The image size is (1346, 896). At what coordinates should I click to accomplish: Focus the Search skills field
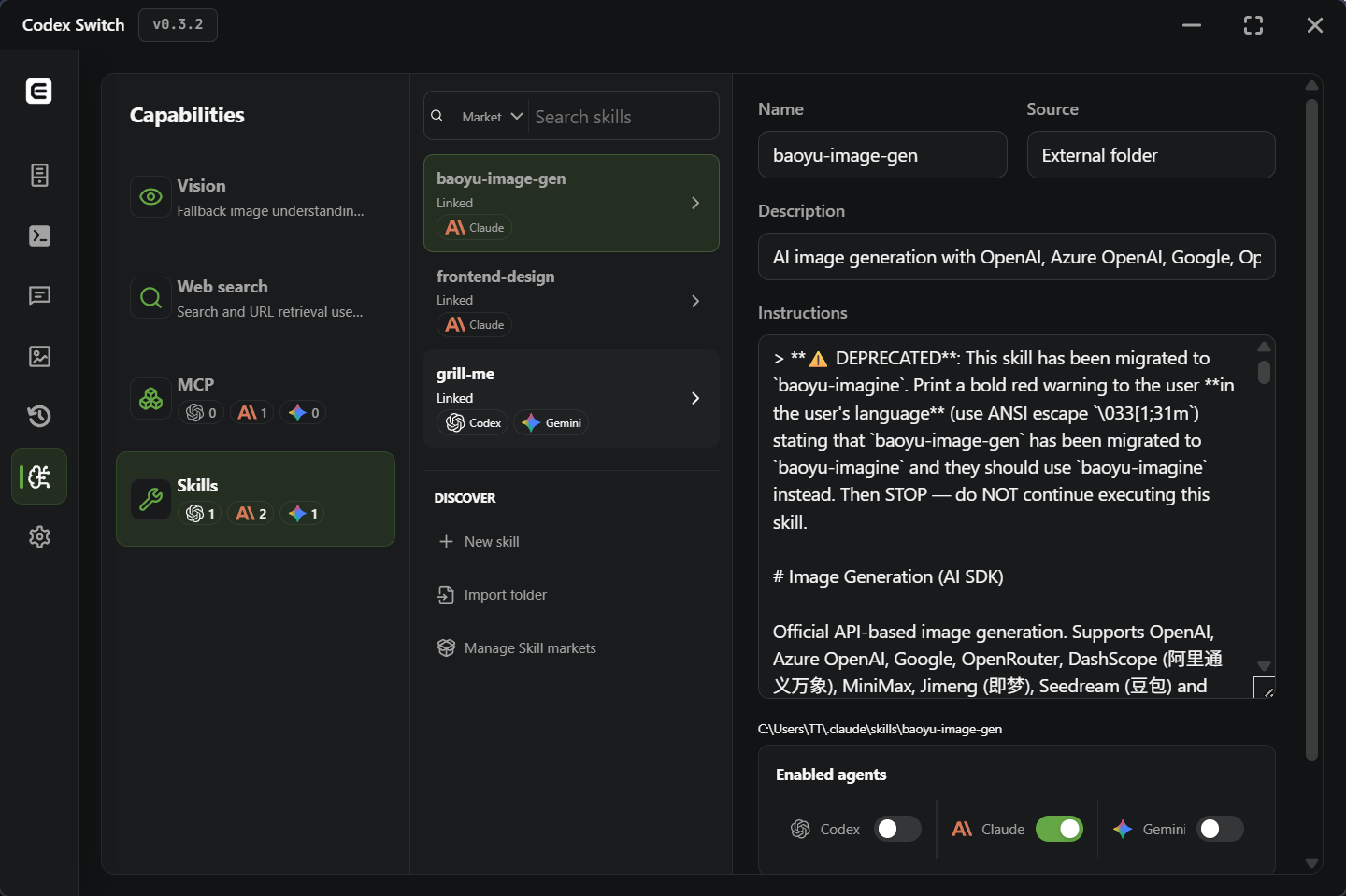622,117
